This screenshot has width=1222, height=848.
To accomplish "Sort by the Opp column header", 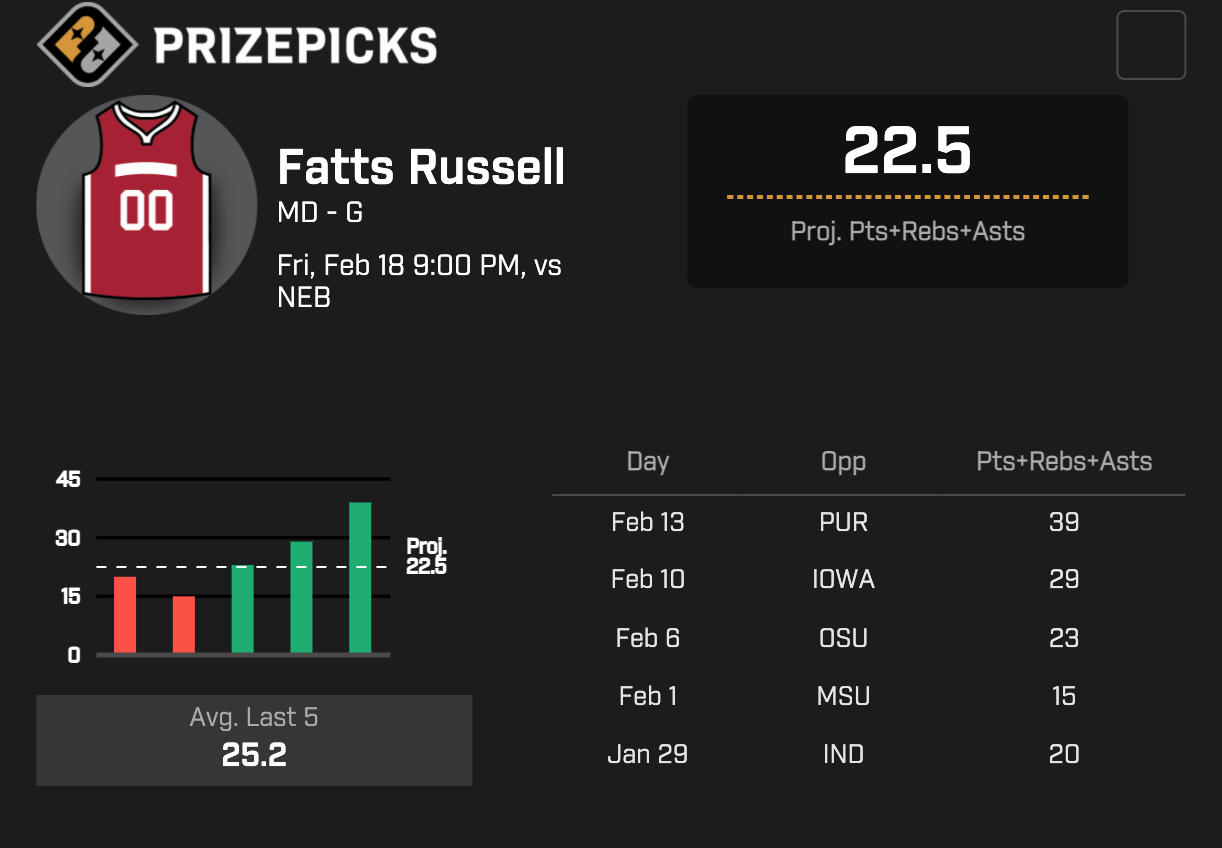I will (843, 462).
